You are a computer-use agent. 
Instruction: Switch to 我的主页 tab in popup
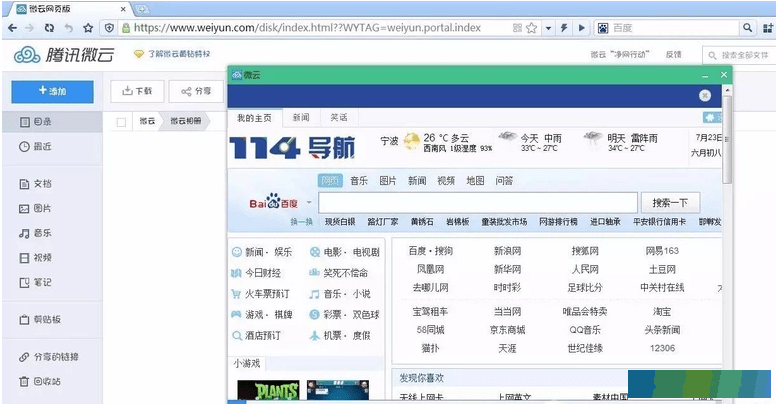[254, 118]
